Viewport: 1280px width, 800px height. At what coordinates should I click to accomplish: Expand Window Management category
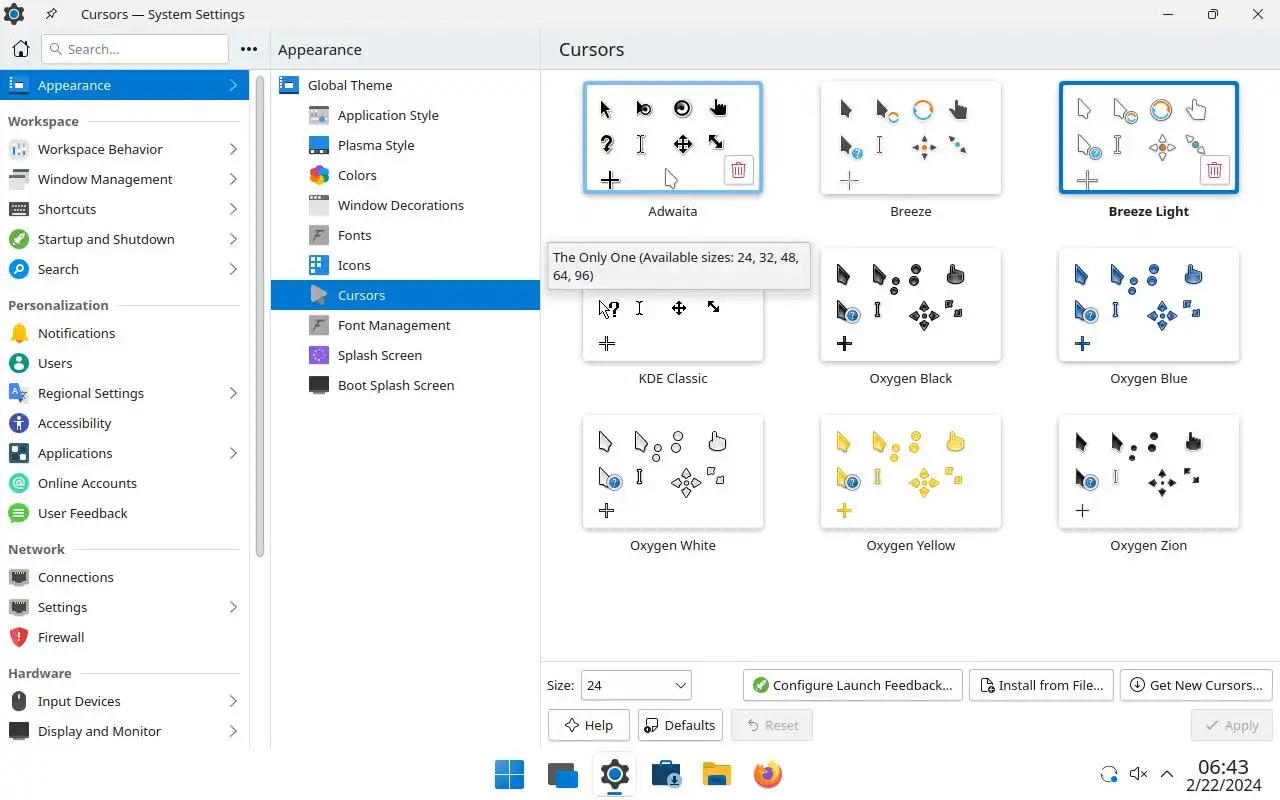point(125,179)
